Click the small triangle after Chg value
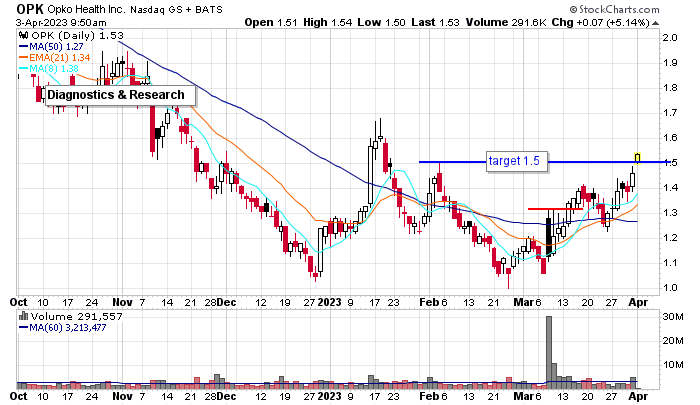 655,23
